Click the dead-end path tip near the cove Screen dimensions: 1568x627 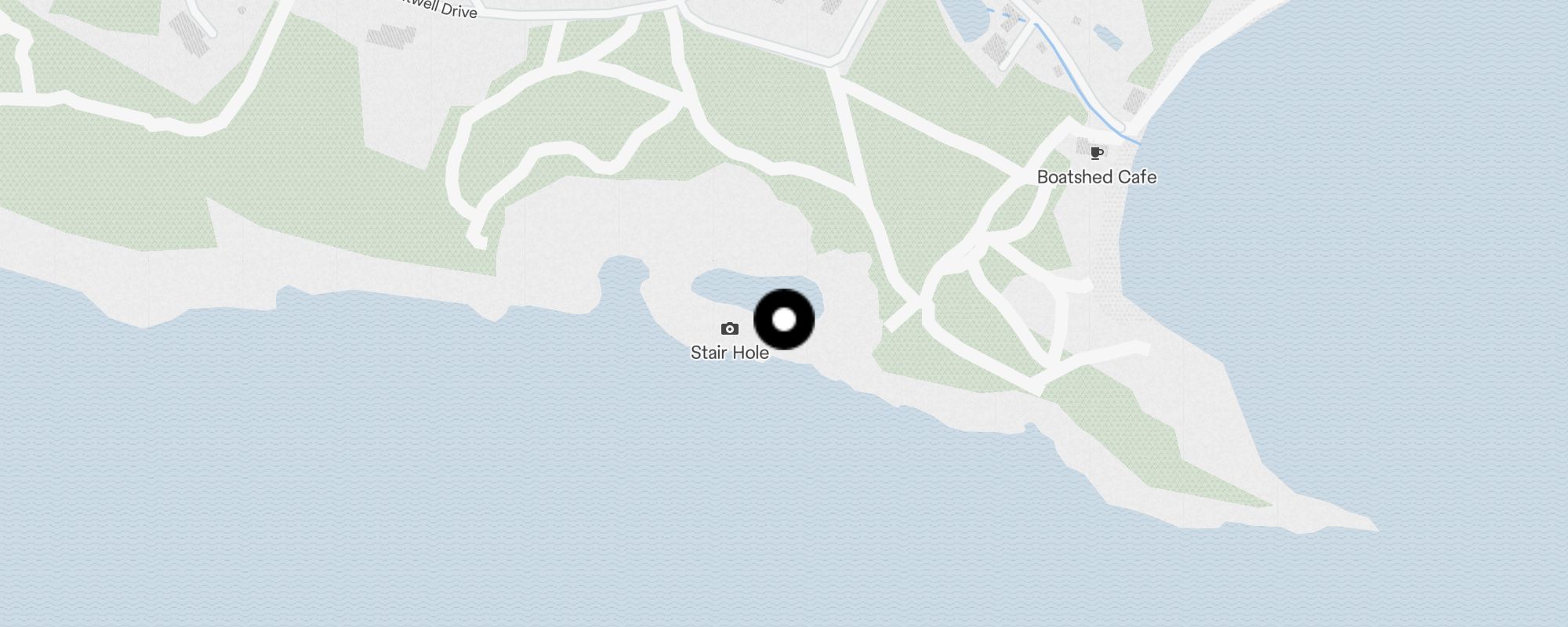click(x=477, y=239)
